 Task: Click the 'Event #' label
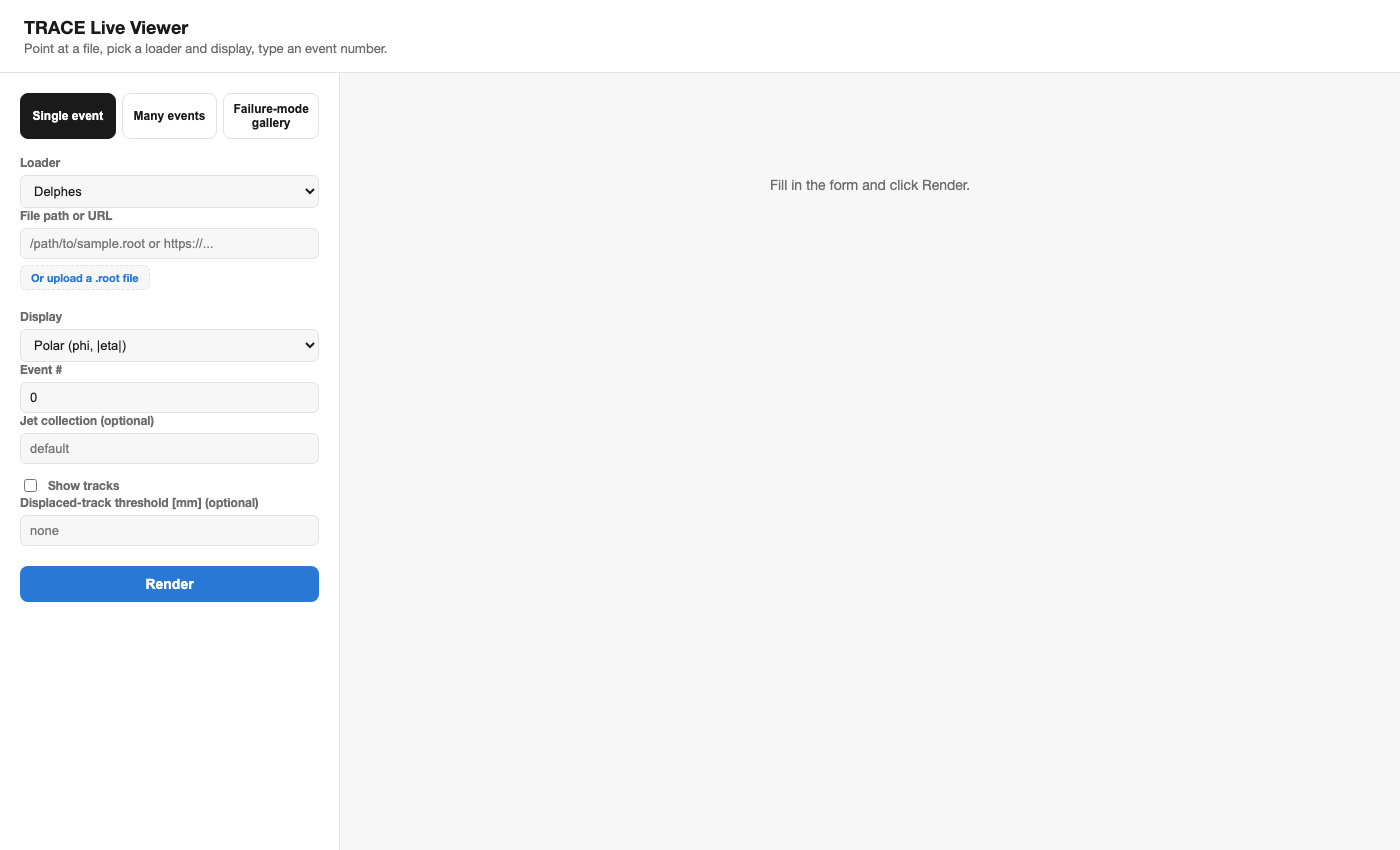[x=41, y=370]
